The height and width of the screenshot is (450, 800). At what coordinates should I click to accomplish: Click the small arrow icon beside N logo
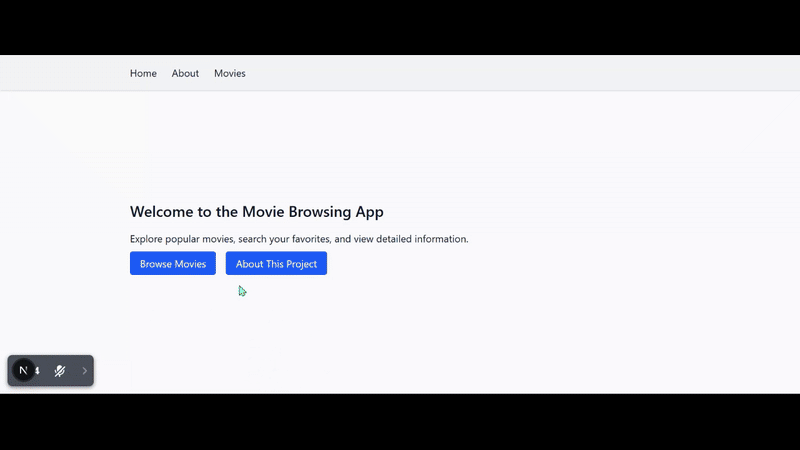[38, 371]
